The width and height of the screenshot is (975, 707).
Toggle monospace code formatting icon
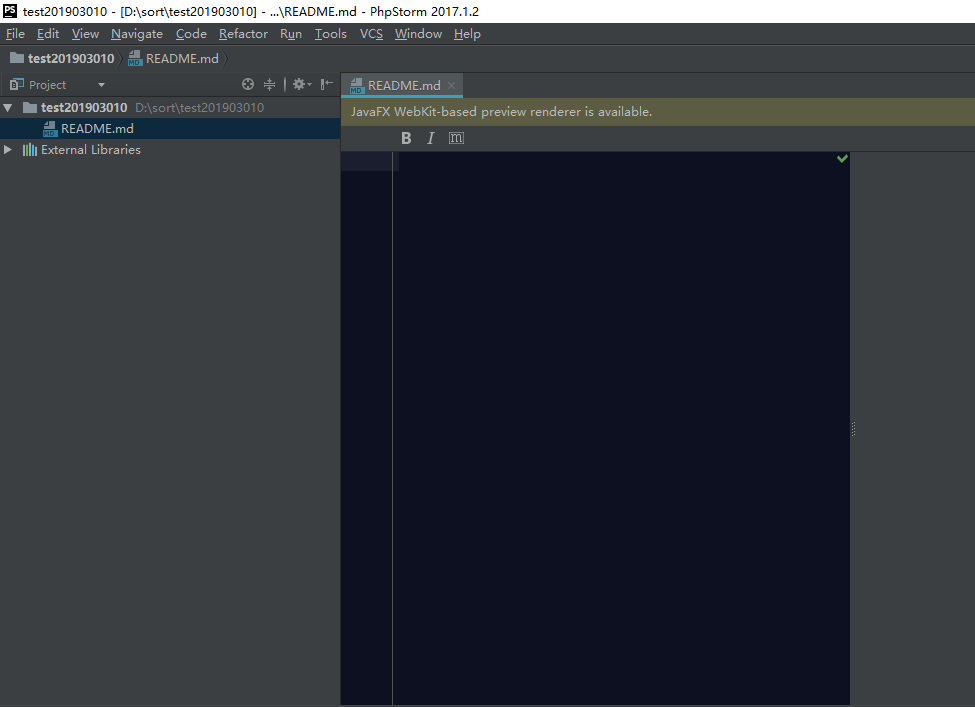pos(456,138)
